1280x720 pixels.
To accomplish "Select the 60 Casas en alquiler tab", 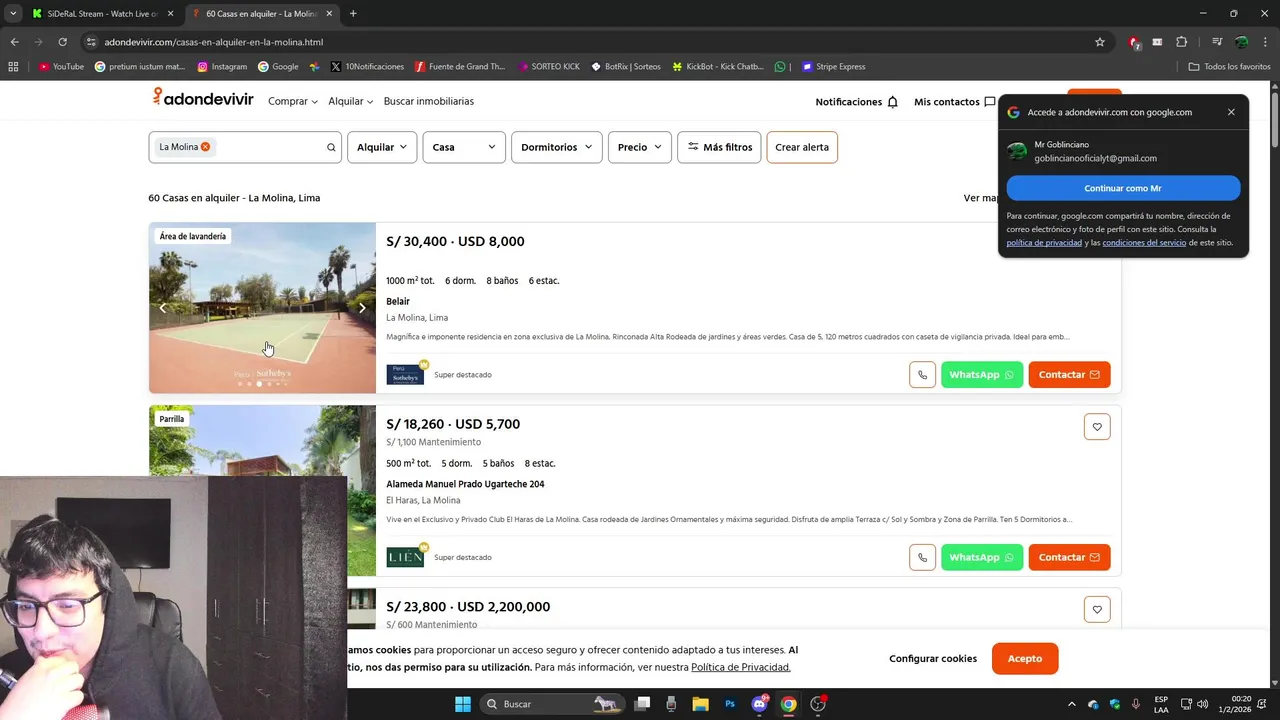I will click(x=262, y=14).
